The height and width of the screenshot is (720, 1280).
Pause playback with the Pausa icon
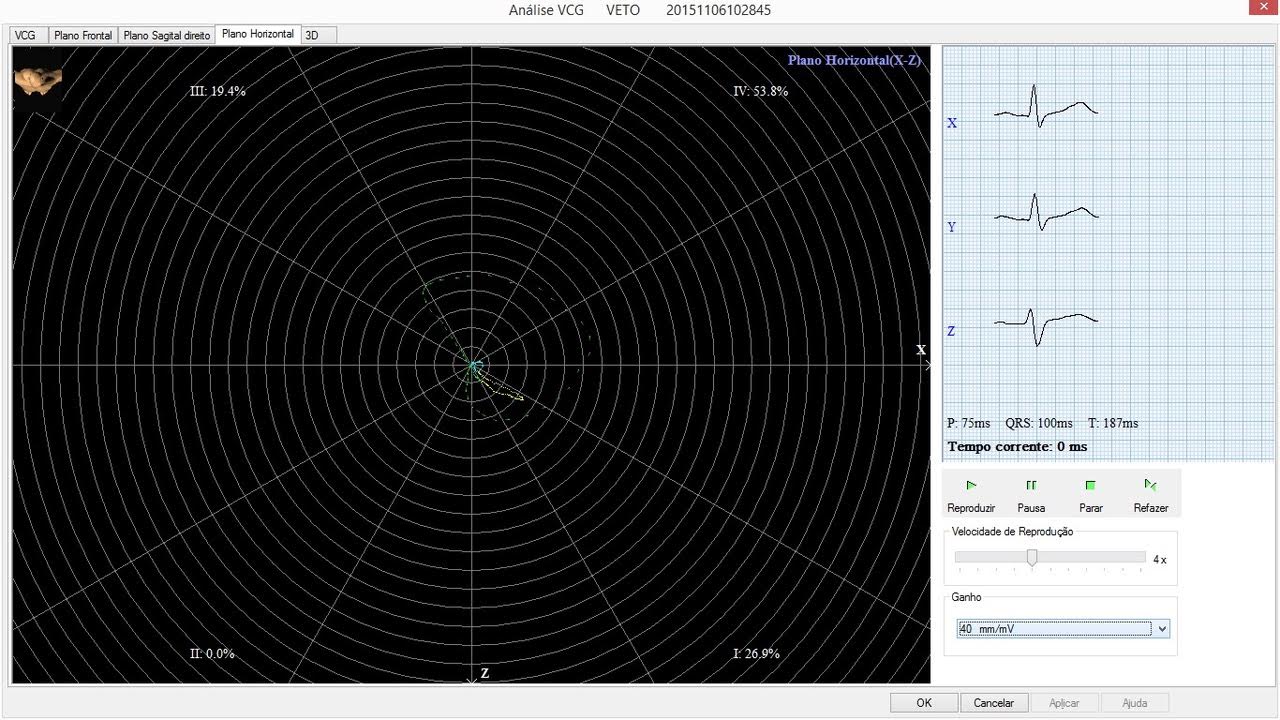pyautogui.click(x=1031, y=486)
